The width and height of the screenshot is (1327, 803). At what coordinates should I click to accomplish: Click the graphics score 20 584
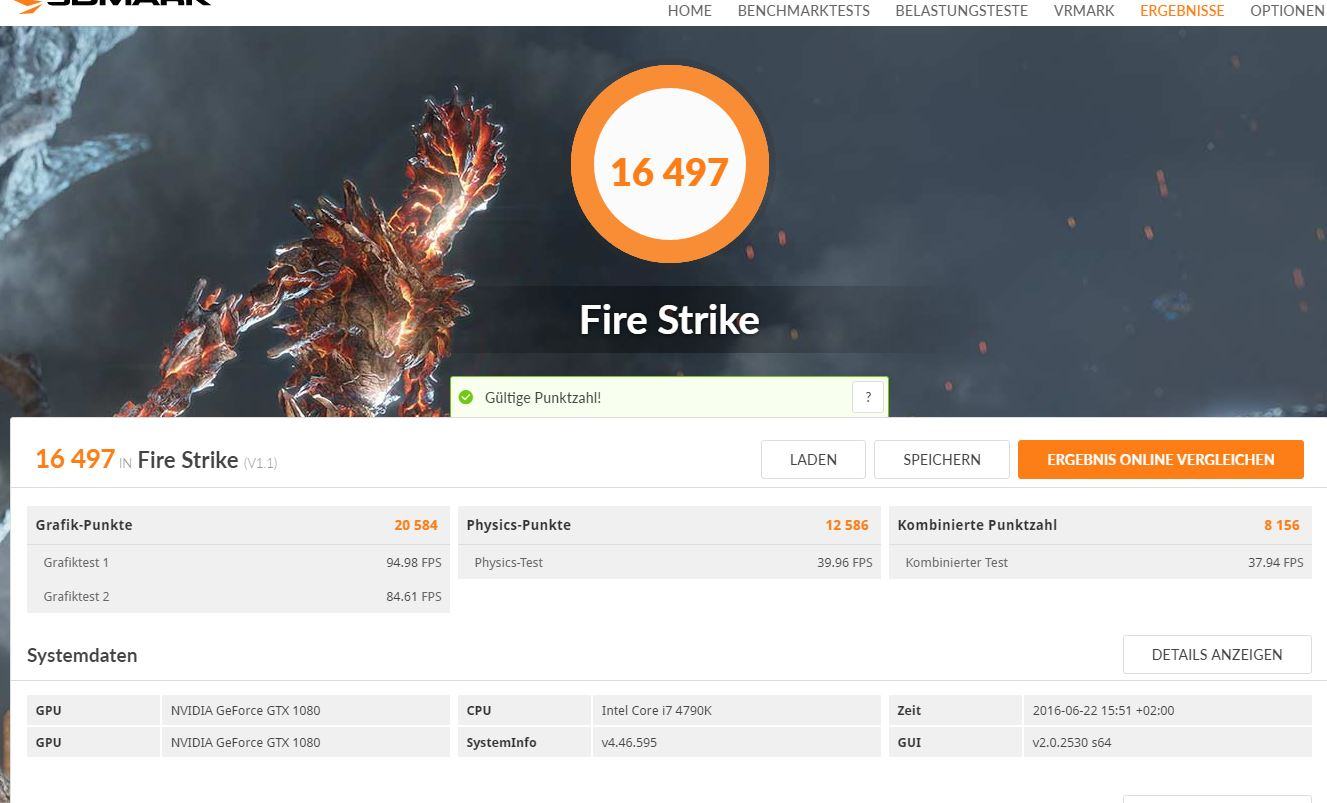pyautogui.click(x=416, y=525)
